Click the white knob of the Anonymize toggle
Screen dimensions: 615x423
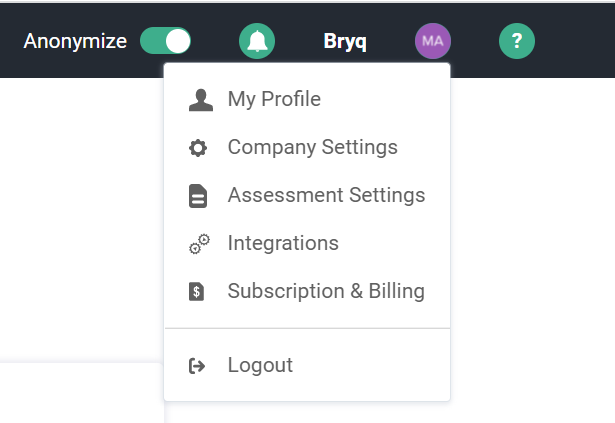(178, 41)
